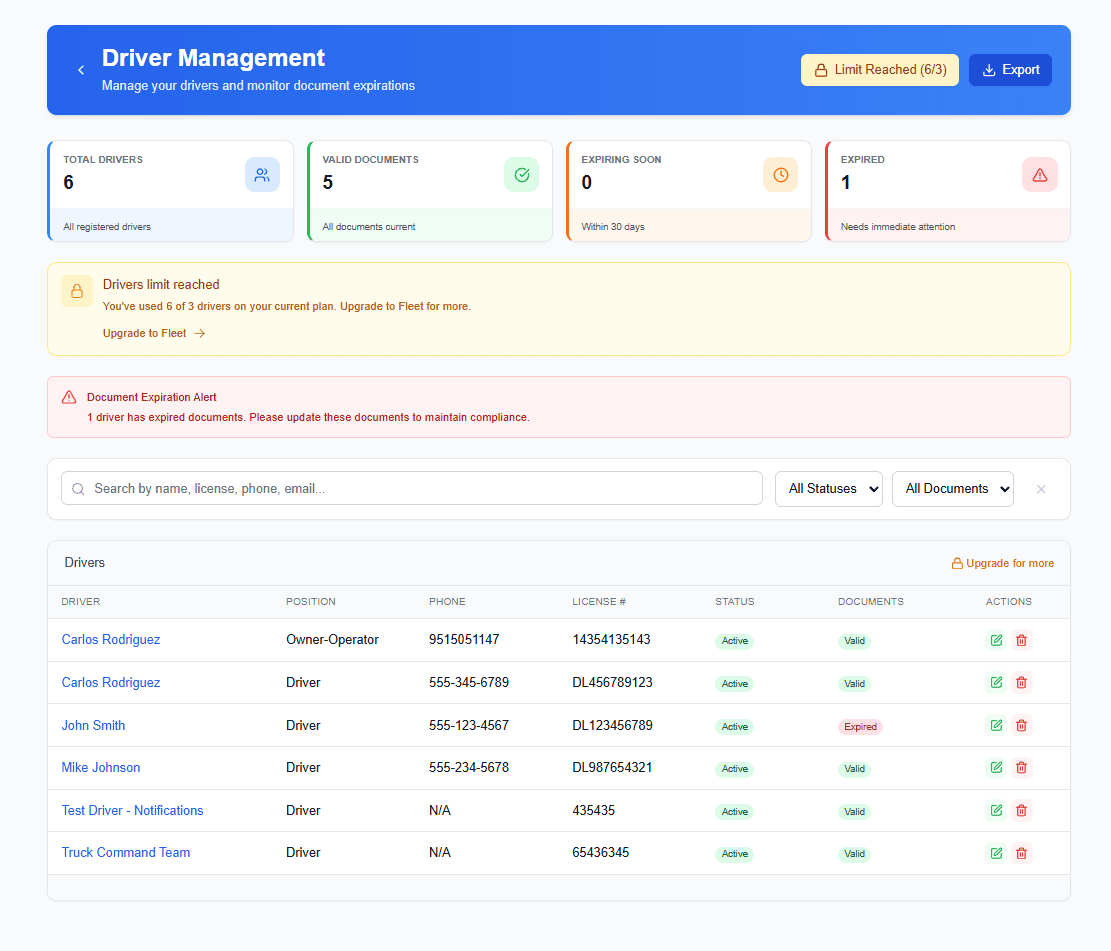This screenshot has height=951, width=1111.
Task: Click the search input field
Action: click(400, 488)
